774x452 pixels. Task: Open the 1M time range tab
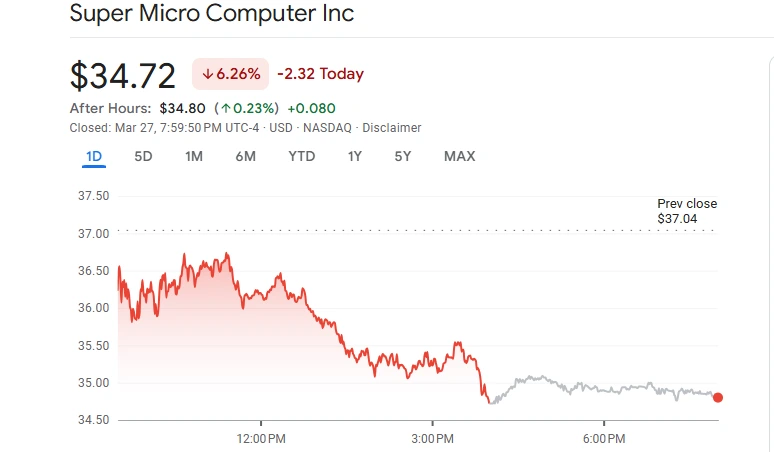(194, 156)
